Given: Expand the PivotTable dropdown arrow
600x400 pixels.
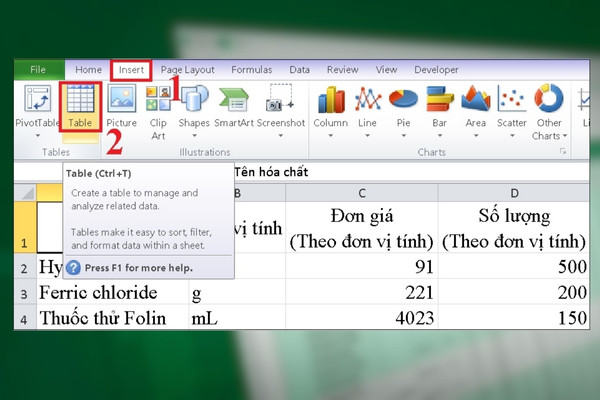Looking at the screenshot, I should pyautogui.click(x=38, y=136).
